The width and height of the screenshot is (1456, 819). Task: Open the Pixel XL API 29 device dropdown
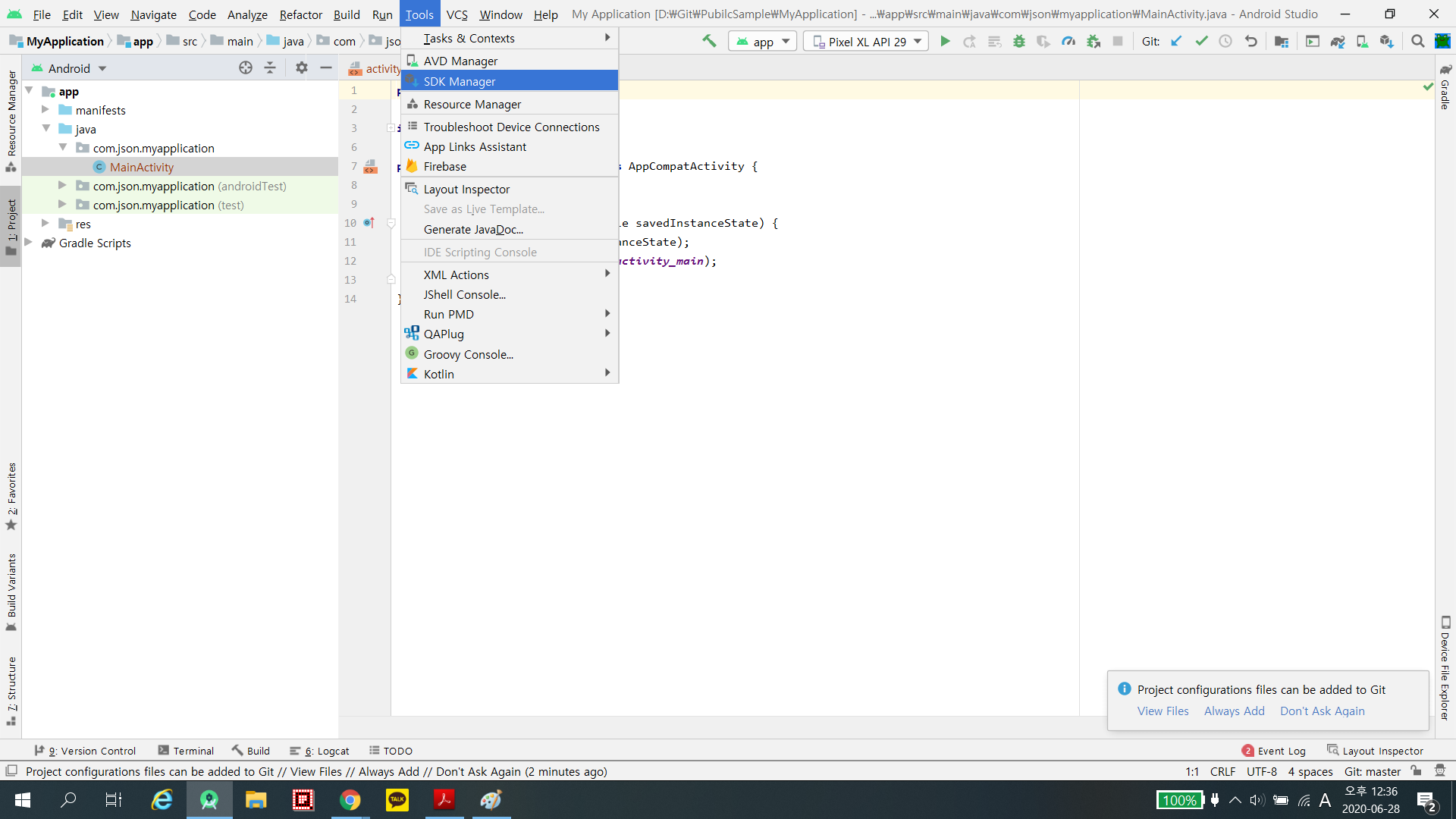point(867,41)
